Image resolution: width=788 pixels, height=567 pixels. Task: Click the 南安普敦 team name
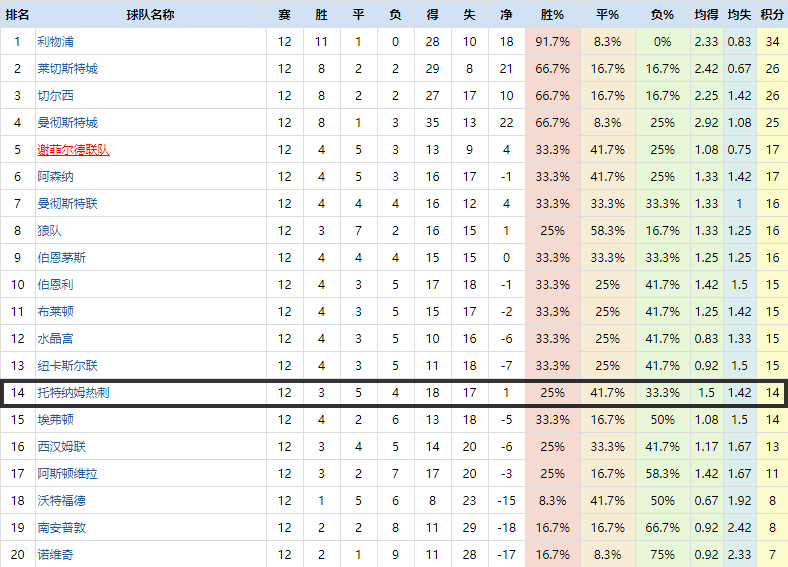(61, 527)
